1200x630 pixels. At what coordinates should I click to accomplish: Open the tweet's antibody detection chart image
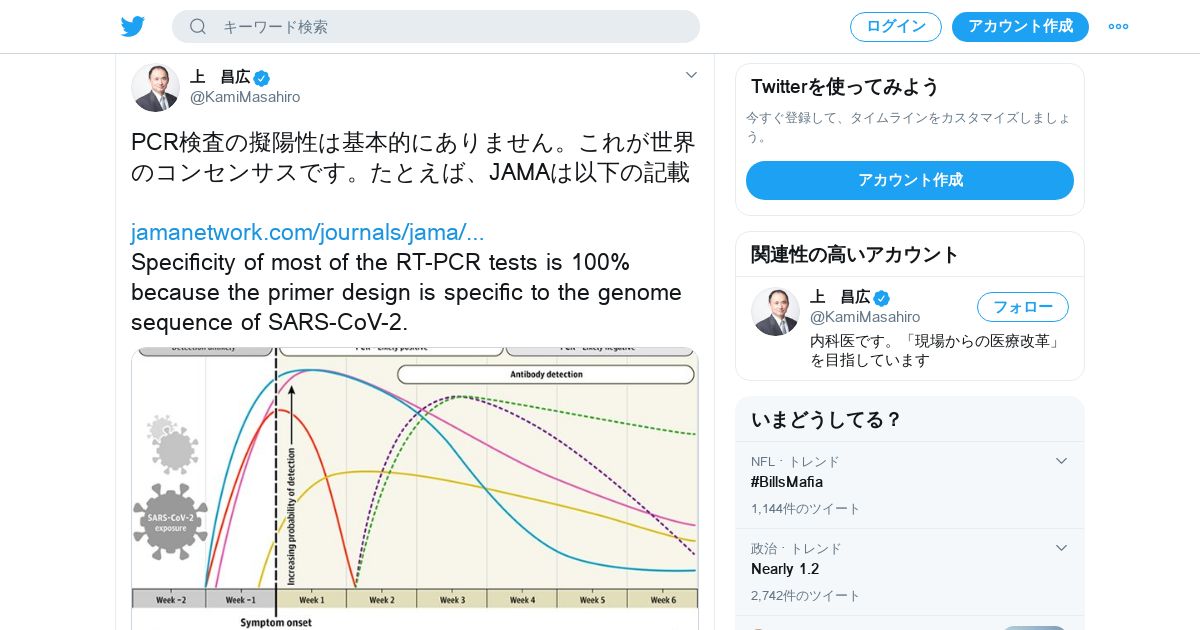click(x=415, y=488)
